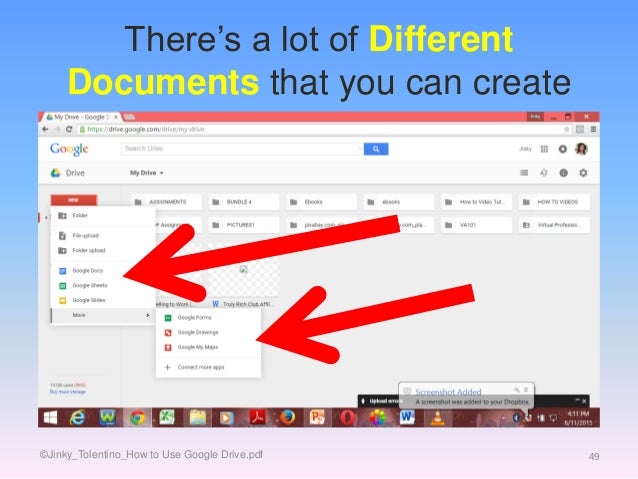Open Google notifications circle icon
638x479 pixels.
(562, 149)
